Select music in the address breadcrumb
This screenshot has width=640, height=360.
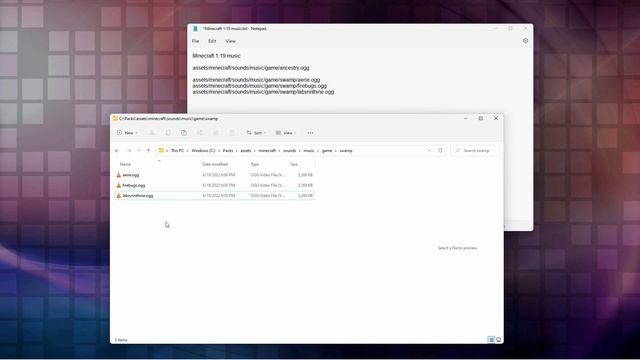coord(309,151)
